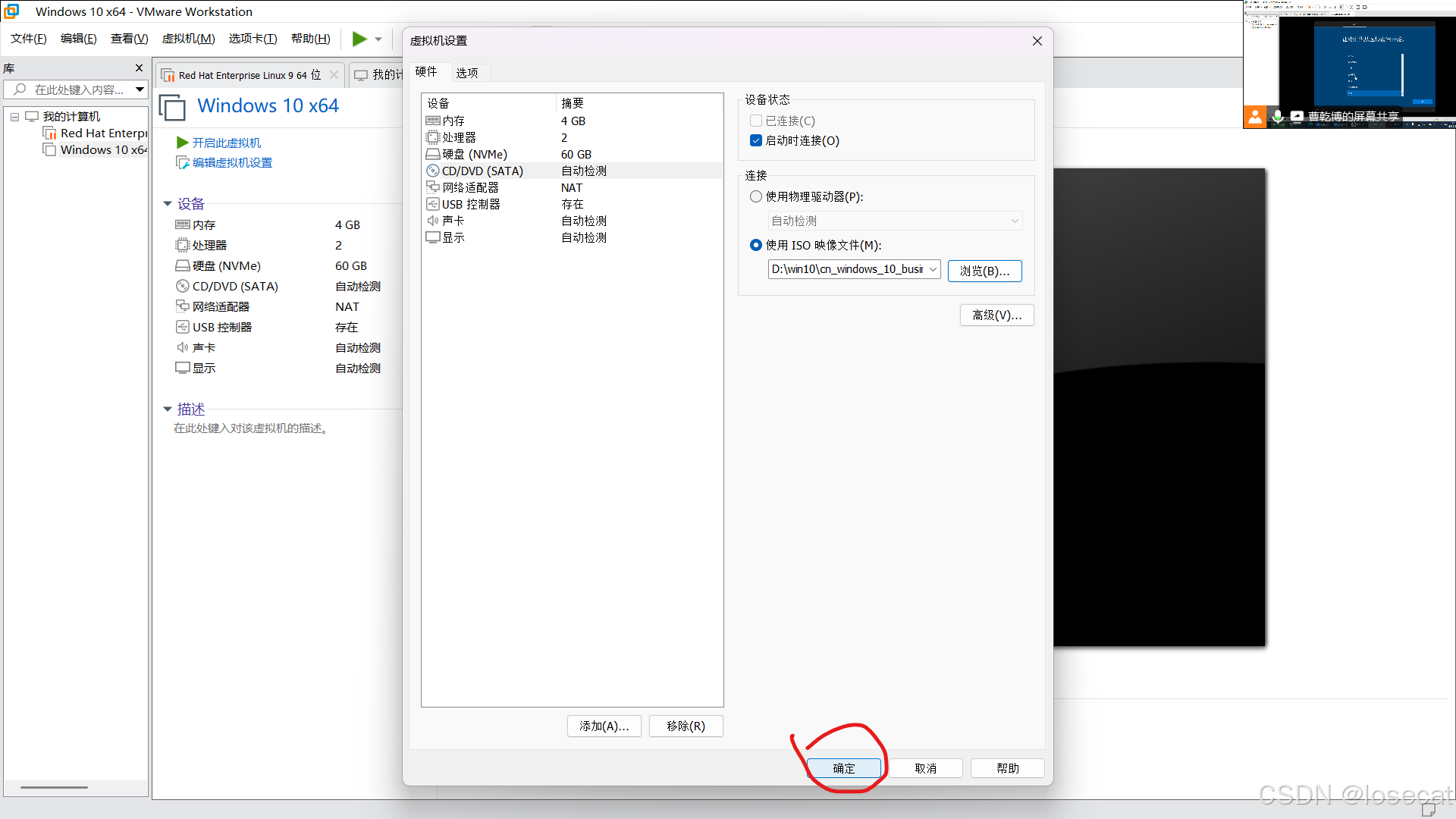Open 虚拟机(M) menu
The width and height of the screenshot is (1456, 819).
(x=189, y=39)
